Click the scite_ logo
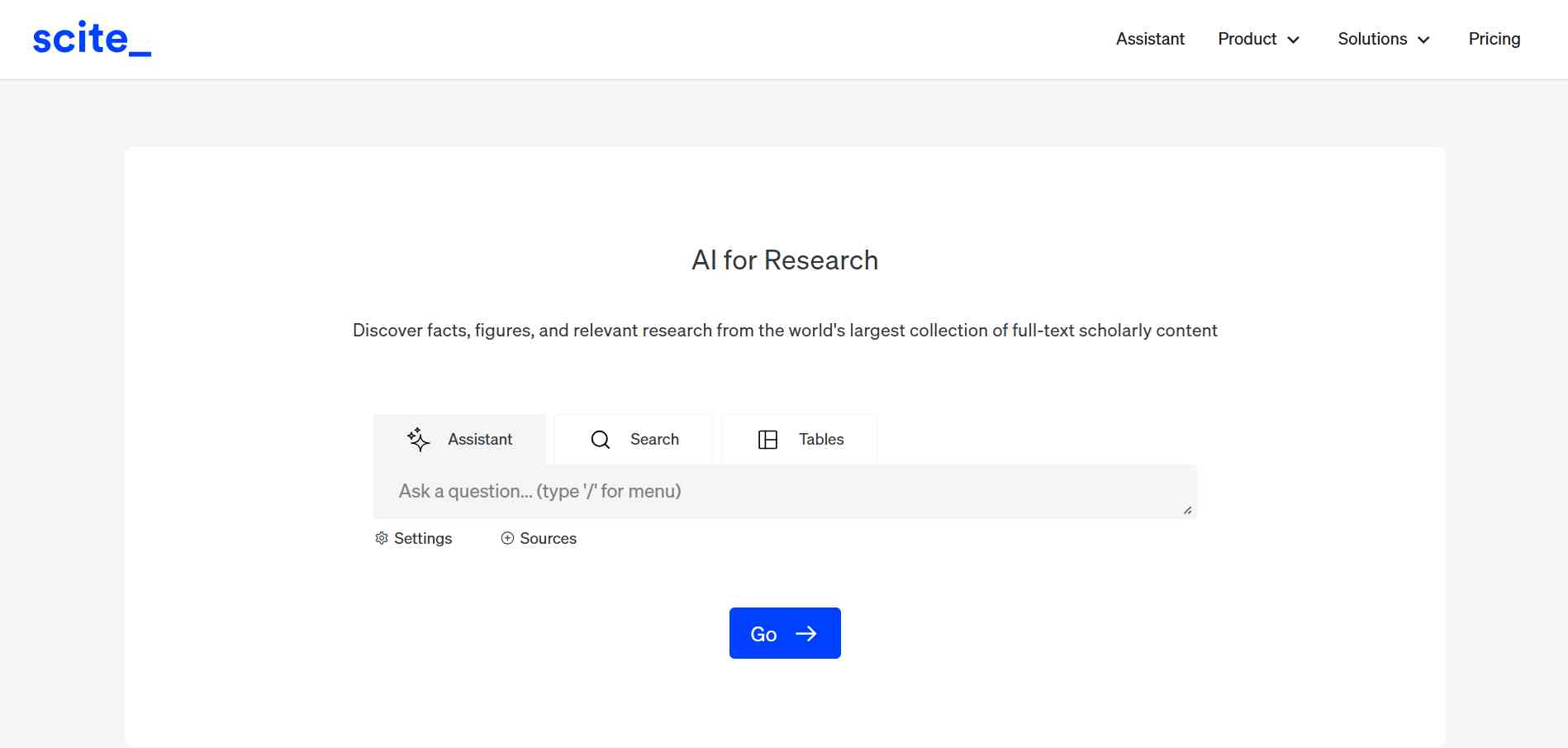Screen dimensions: 1568x748 click(92, 39)
